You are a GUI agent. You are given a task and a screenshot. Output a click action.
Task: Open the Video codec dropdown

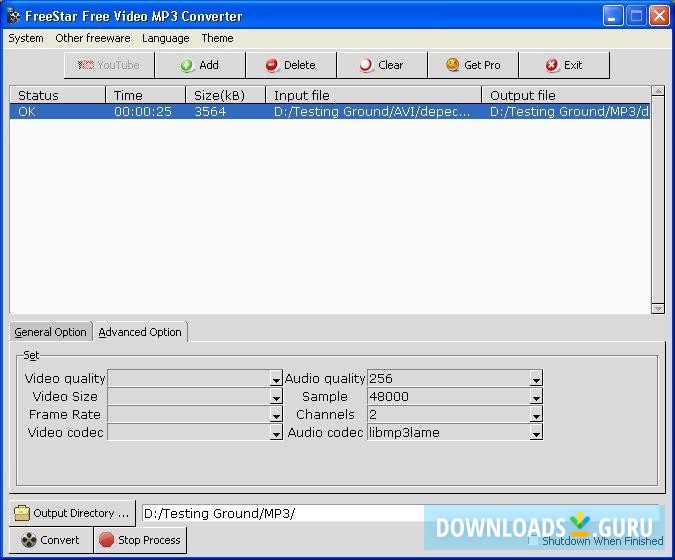pos(276,433)
